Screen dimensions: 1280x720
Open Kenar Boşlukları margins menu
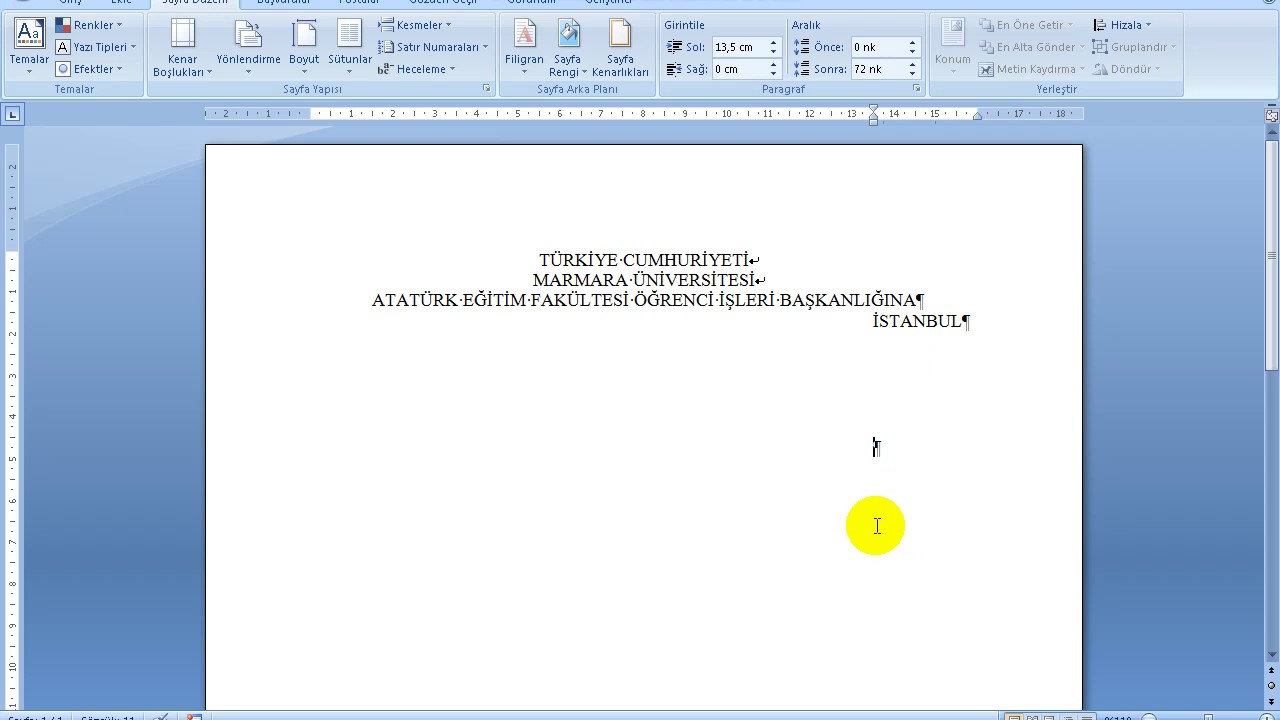point(182,48)
